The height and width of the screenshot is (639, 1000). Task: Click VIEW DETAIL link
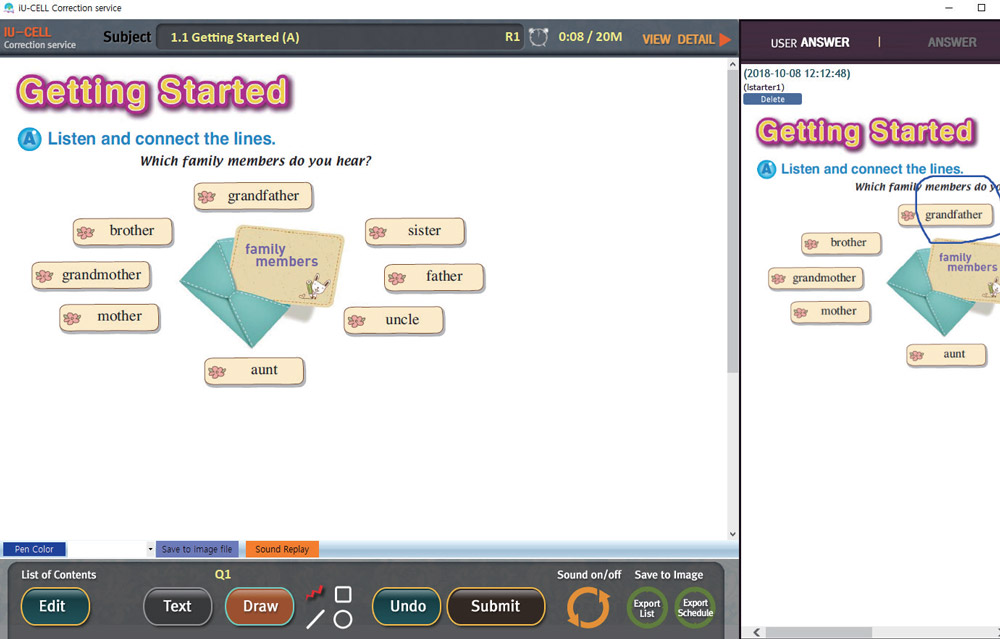[678, 40]
